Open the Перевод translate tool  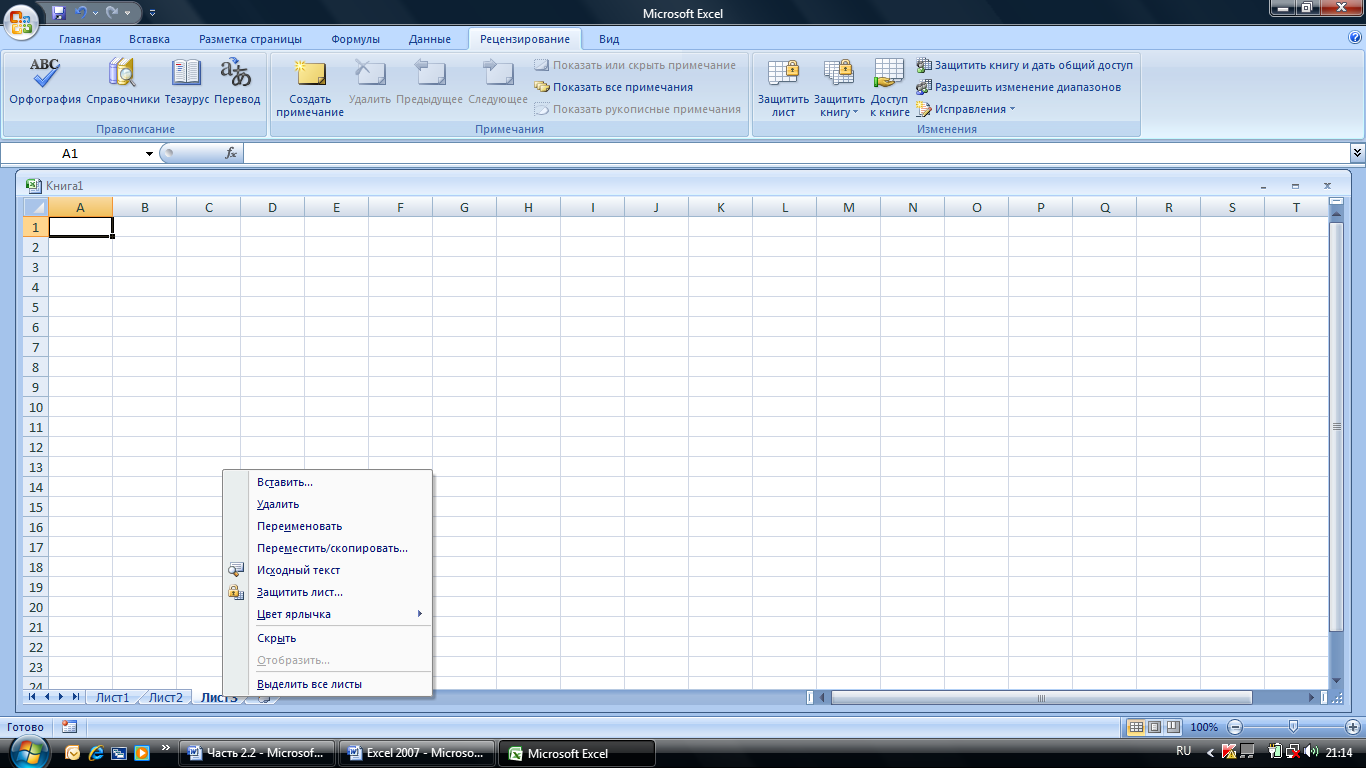coord(237,83)
